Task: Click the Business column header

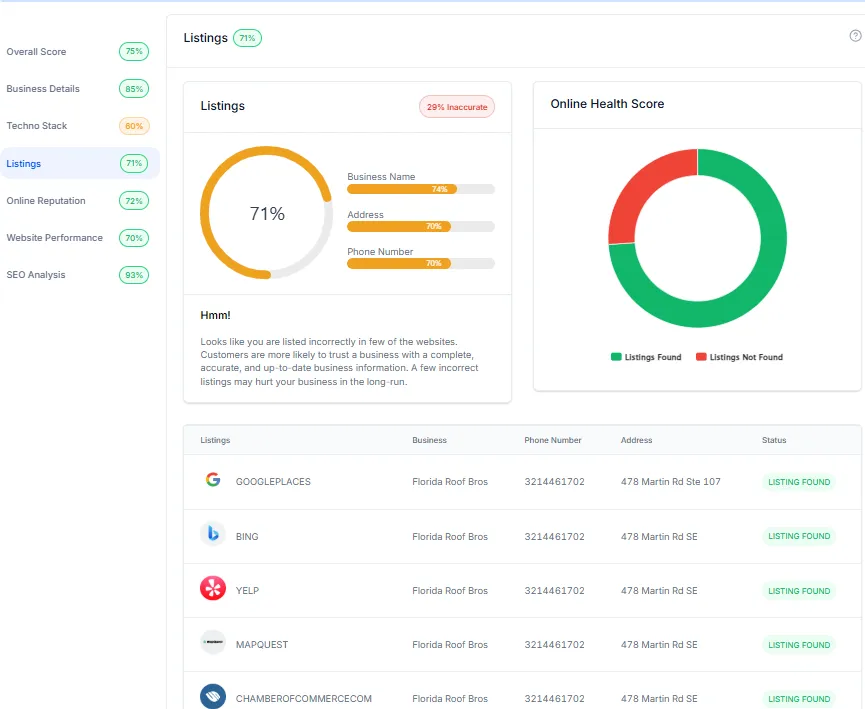Action: point(429,440)
